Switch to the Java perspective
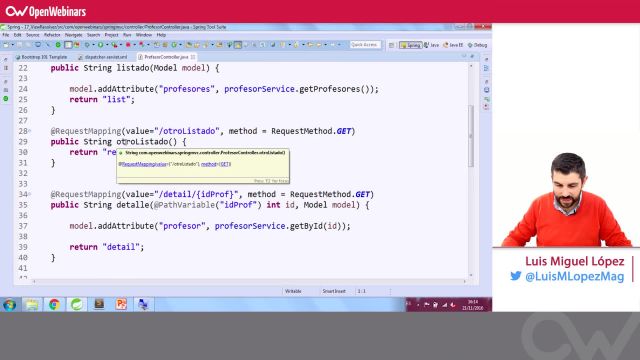Image resolution: width=640 pixels, height=360 pixels. [x=431, y=45]
